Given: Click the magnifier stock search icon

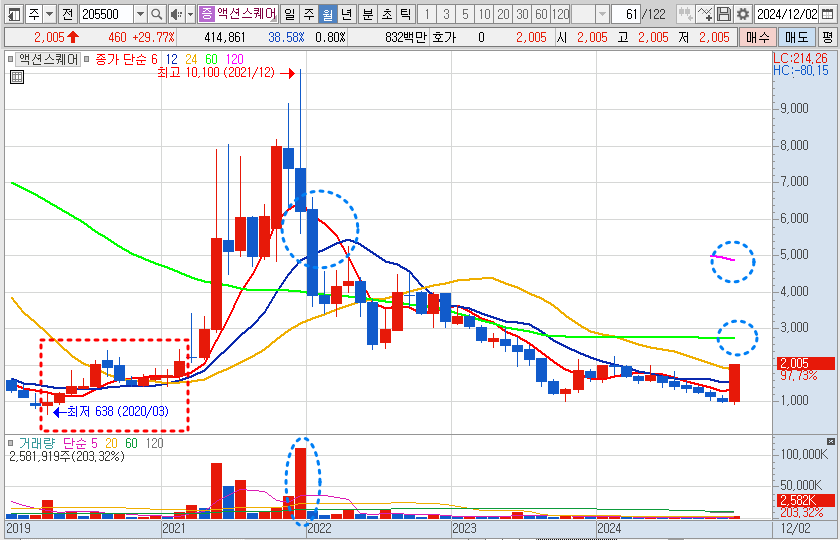Looking at the screenshot, I should pos(156,14).
